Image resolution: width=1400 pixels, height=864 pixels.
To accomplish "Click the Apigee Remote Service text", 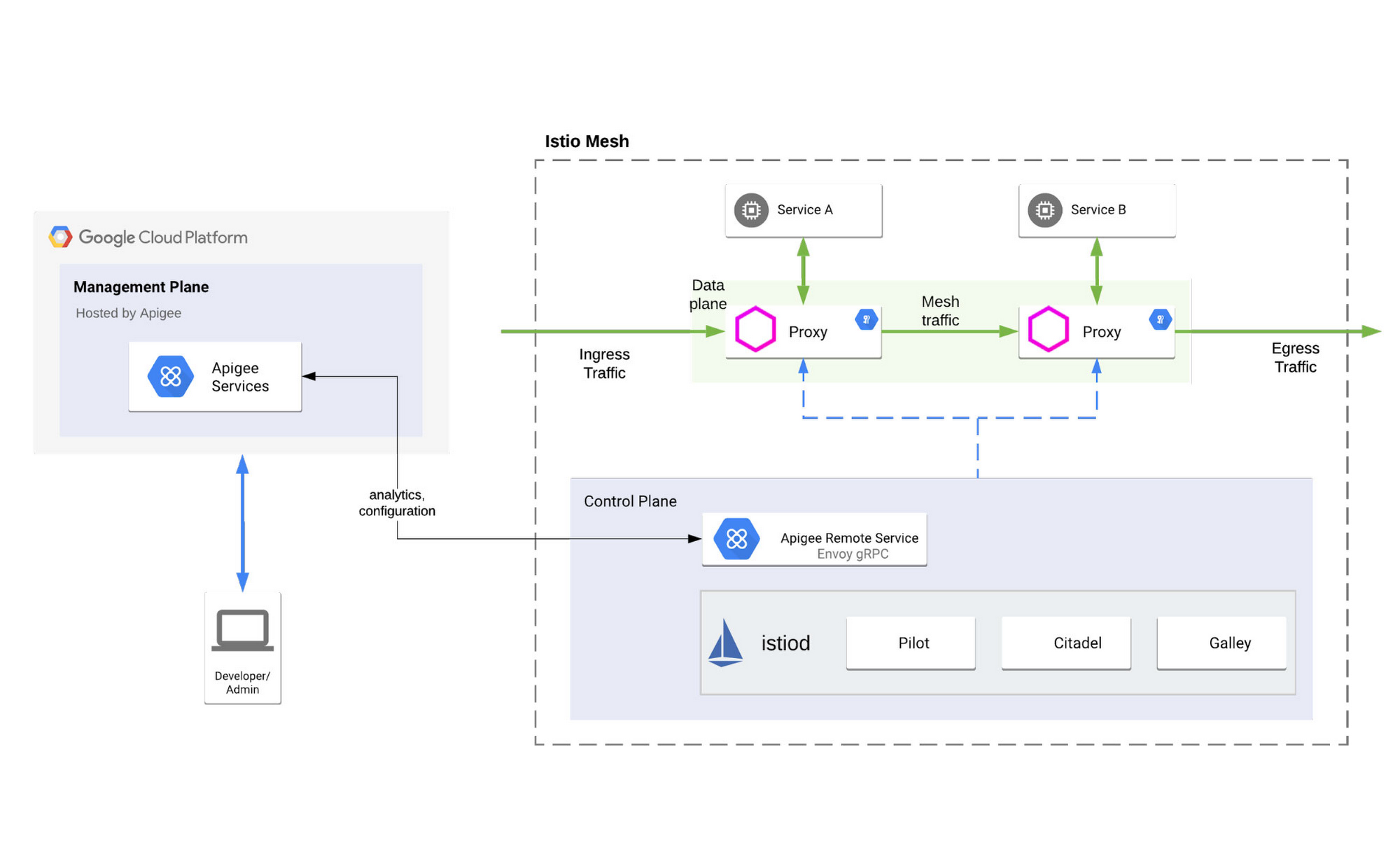I will click(x=849, y=538).
